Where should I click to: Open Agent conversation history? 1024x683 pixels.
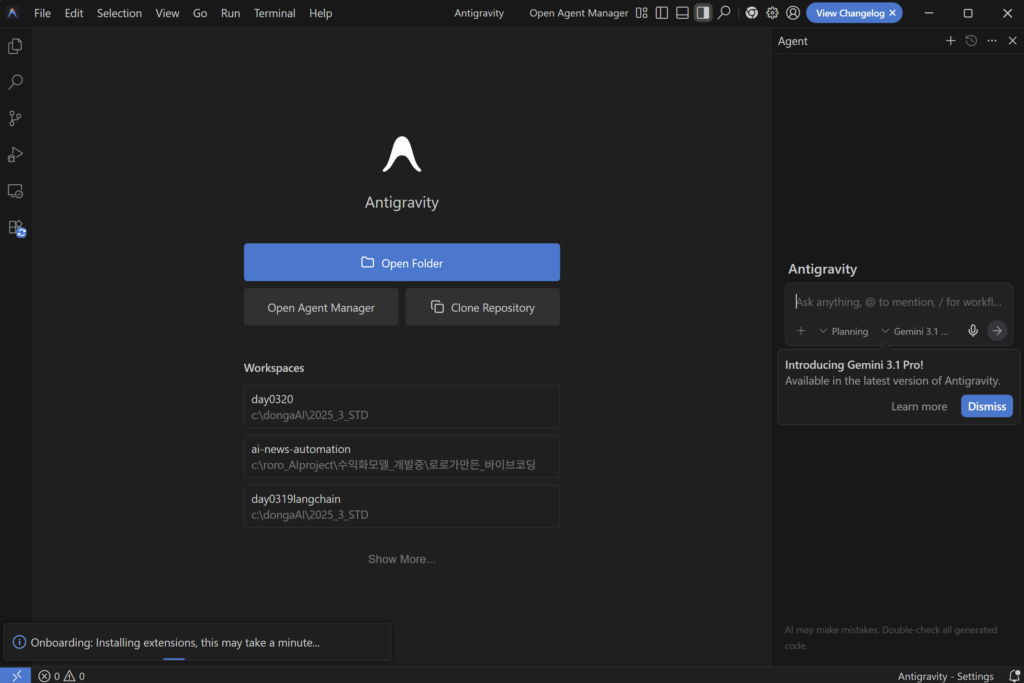tap(971, 40)
